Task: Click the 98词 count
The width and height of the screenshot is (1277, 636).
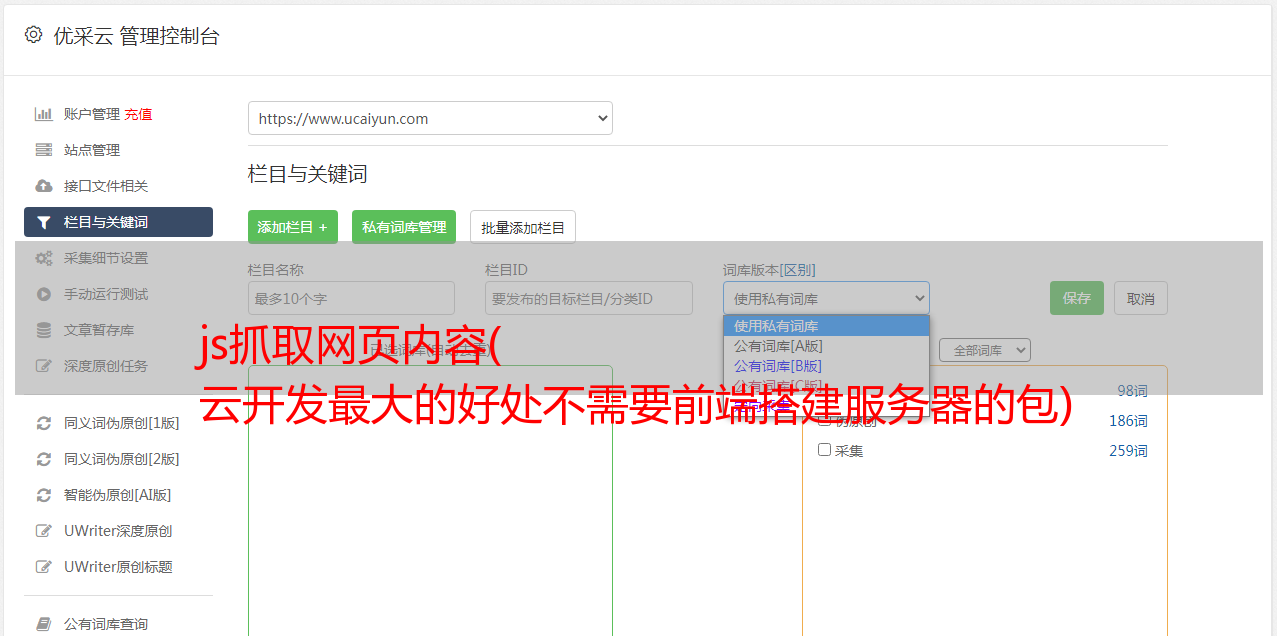Action: 1132,391
